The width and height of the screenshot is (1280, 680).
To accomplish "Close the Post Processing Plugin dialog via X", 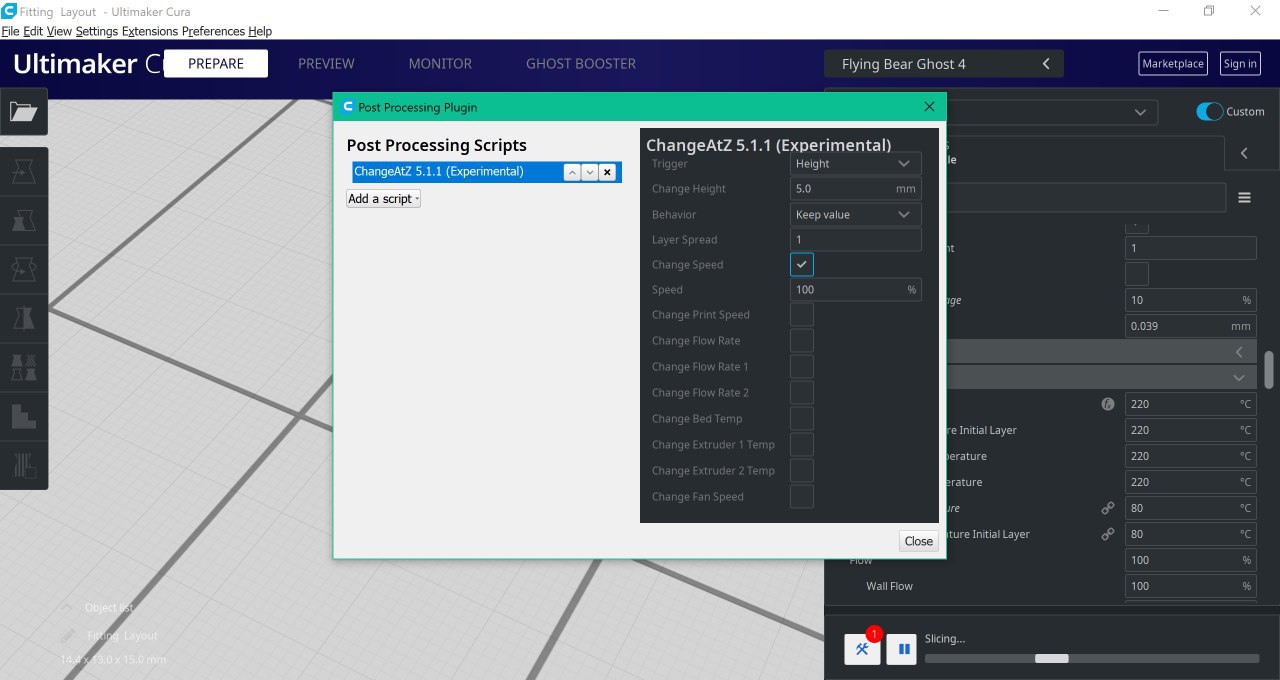I will [x=929, y=107].
